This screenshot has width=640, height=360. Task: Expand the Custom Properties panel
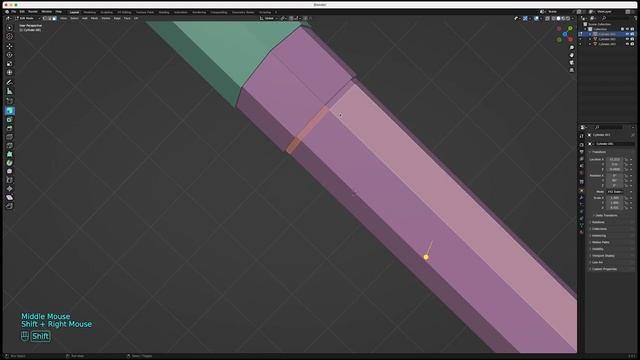click(x=604, y=269)
